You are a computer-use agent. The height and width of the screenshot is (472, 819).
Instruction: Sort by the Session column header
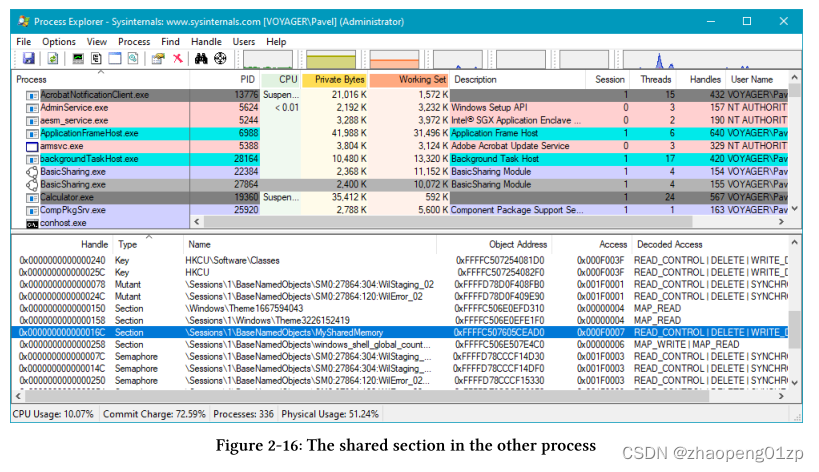coord(606,79)
